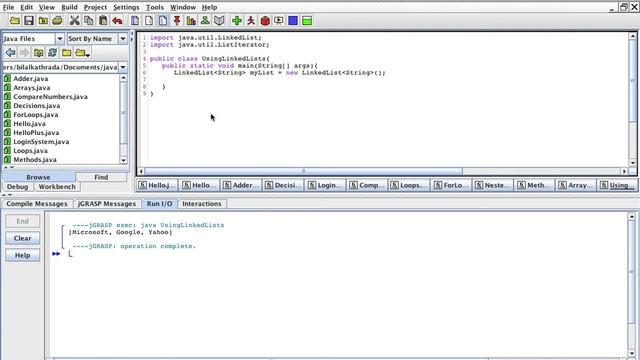The height and width of the screenshot is (360, 640).
Task: Open the File menu
Action: tap(8, 7)
